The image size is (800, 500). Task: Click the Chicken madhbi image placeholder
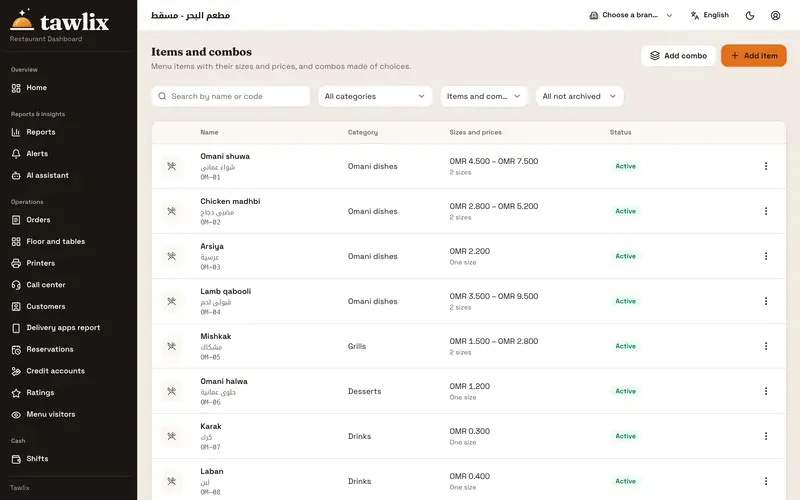tap(171, 211)
